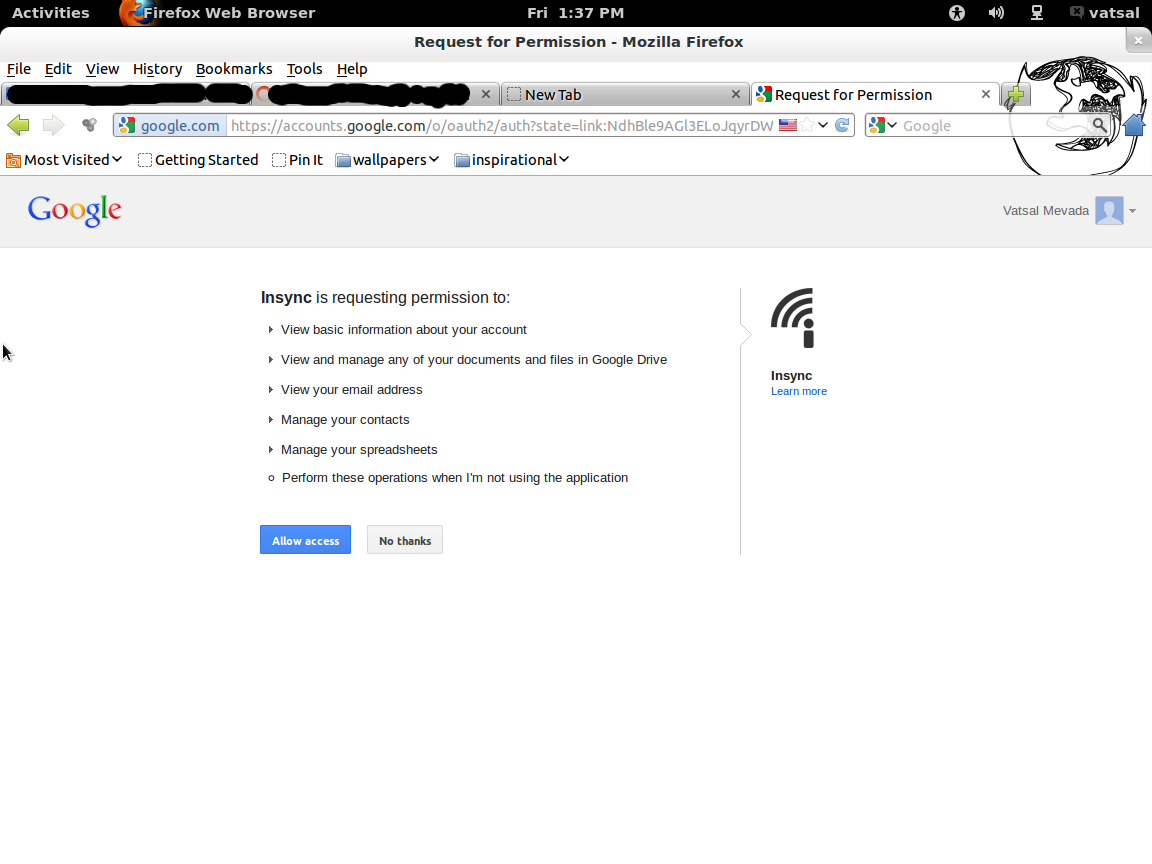Image resolution: width=1152 pixels, height=864 pixels.
Task: Click the accessibility icon in the top panel
Action: (956, 13)
